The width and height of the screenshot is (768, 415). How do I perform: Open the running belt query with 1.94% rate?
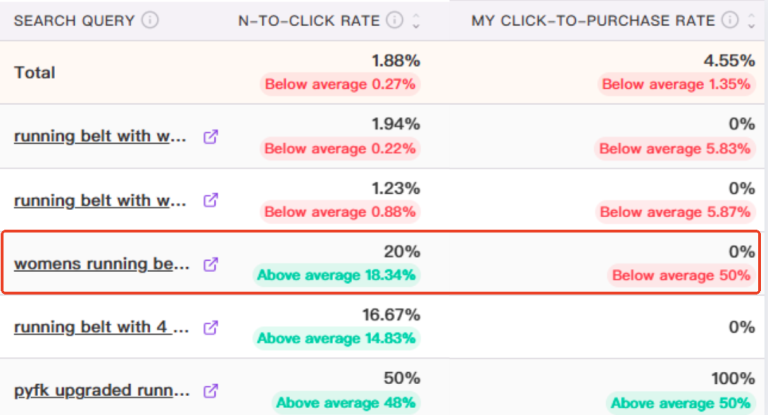click(100, 136)
